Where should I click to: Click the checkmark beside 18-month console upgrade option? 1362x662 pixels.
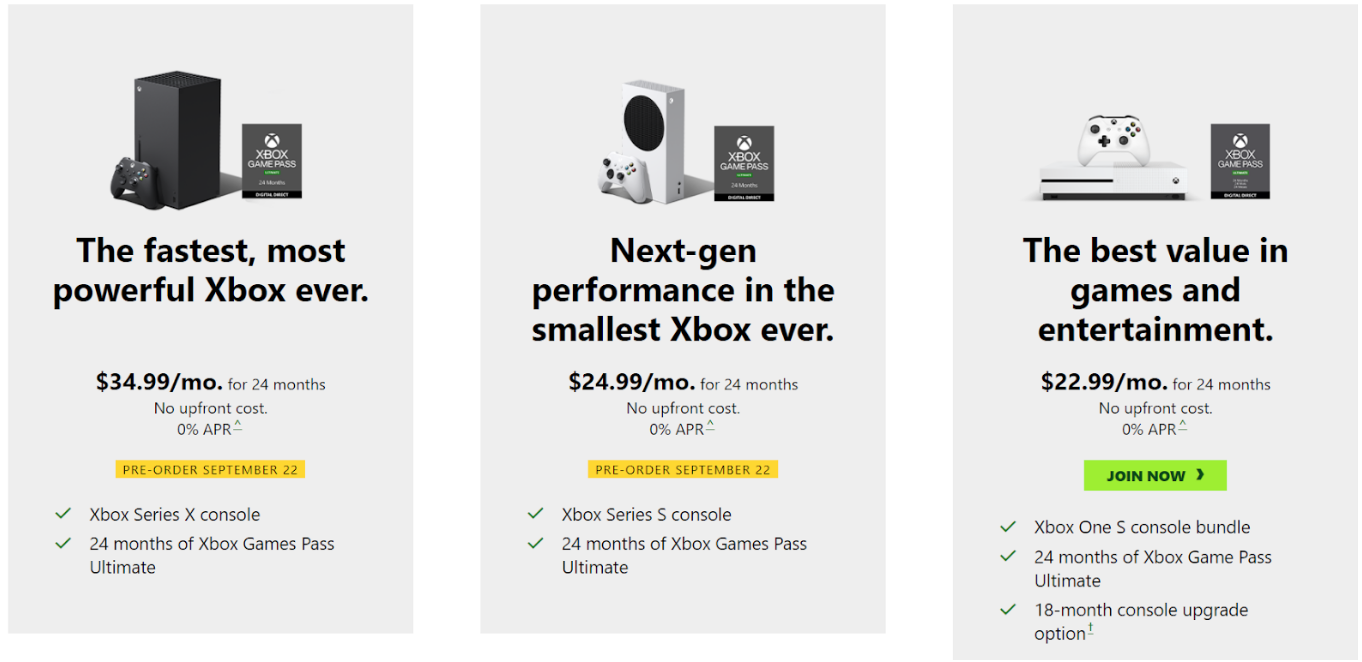[x=1008, y=610]
